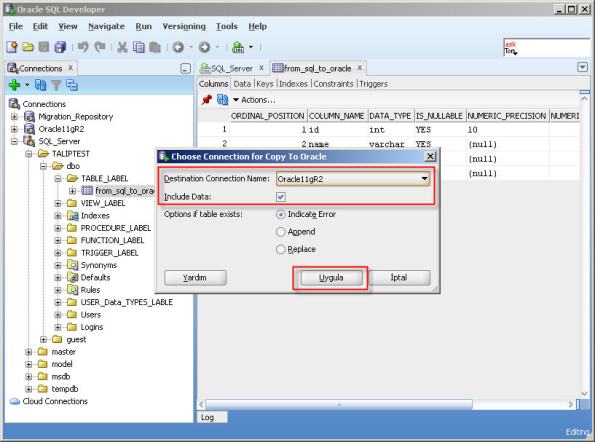Image resolution: width=595 pixels, height=442 pixels.
Task: Switch to the Triggers tab
Action: (373, 84)
